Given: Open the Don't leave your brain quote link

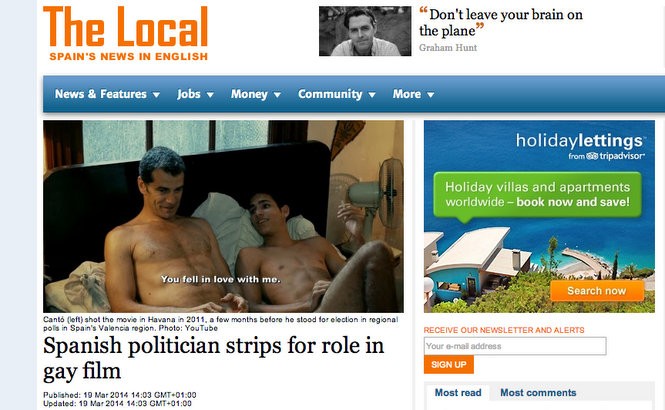Looking at the screenshot, I should pos(501,22).
